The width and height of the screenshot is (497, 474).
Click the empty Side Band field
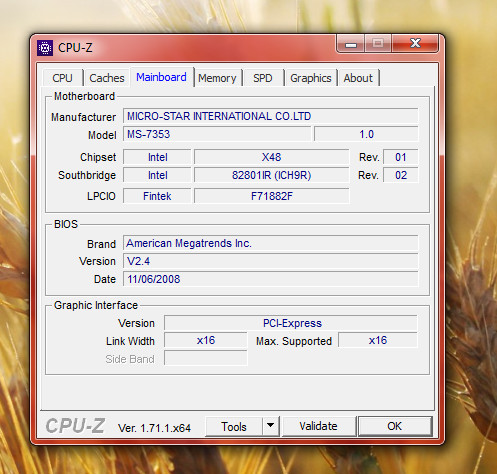point(206,358)
